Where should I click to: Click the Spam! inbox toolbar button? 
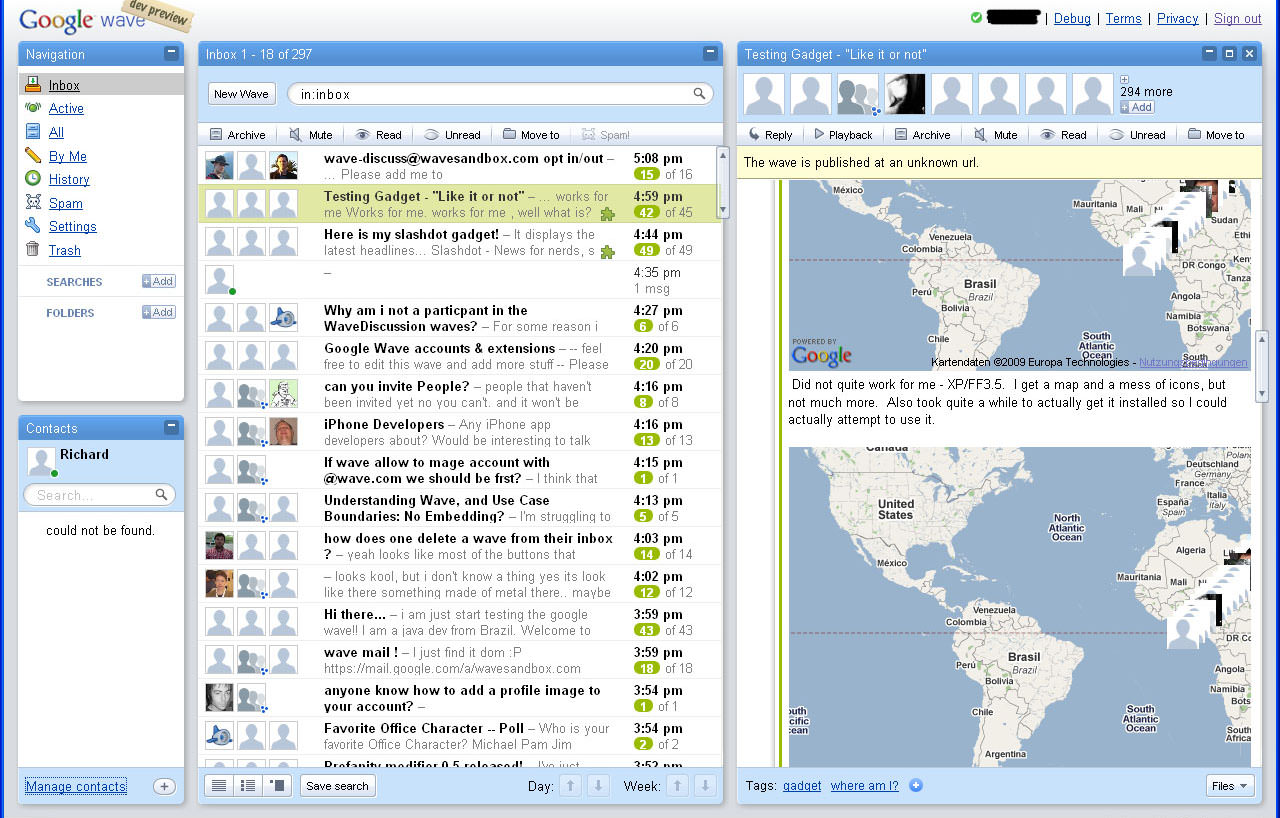[x=605, y=135]
